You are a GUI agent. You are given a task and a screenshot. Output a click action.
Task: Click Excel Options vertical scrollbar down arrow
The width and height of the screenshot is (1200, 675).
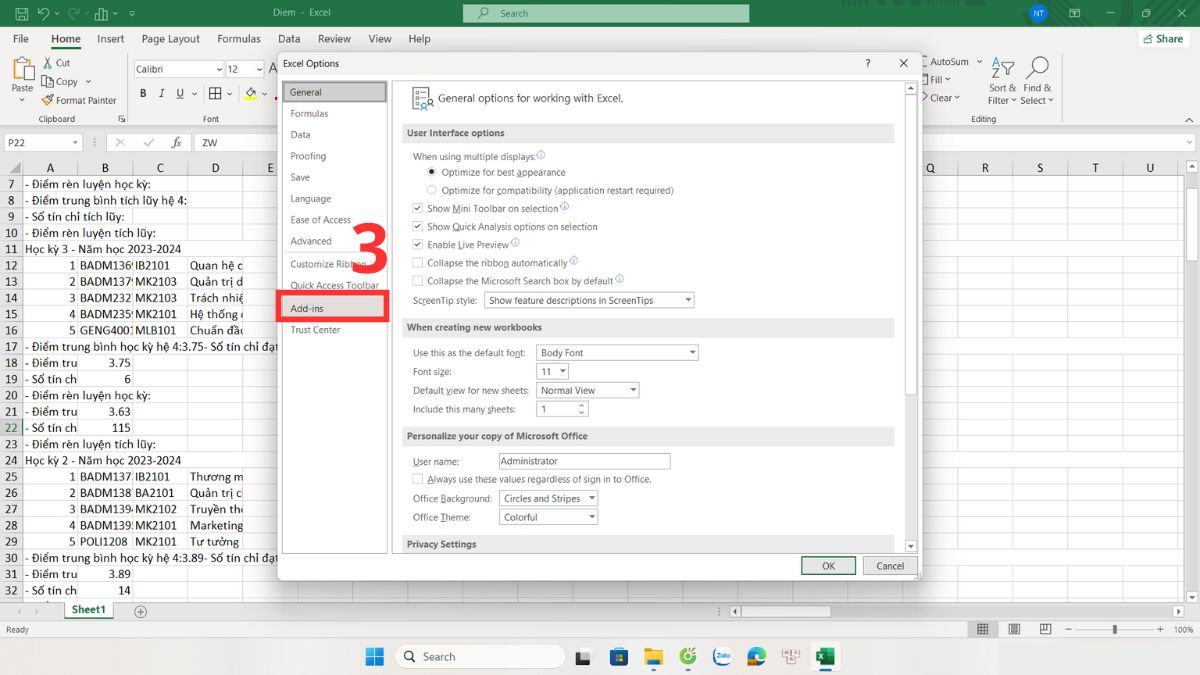910,546
